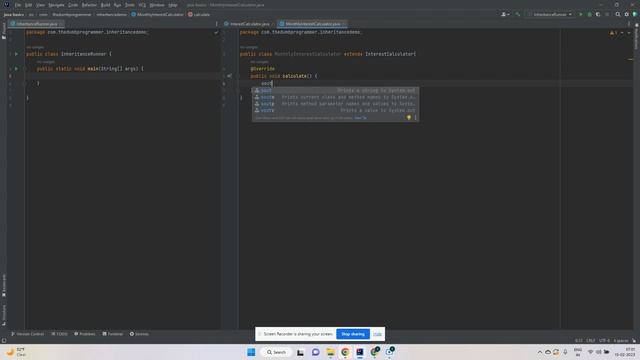Image resolution: width=640 pixels, height=360 pixels.
Task: Open the Windows Start menu
Action: (x=251, y=352)
